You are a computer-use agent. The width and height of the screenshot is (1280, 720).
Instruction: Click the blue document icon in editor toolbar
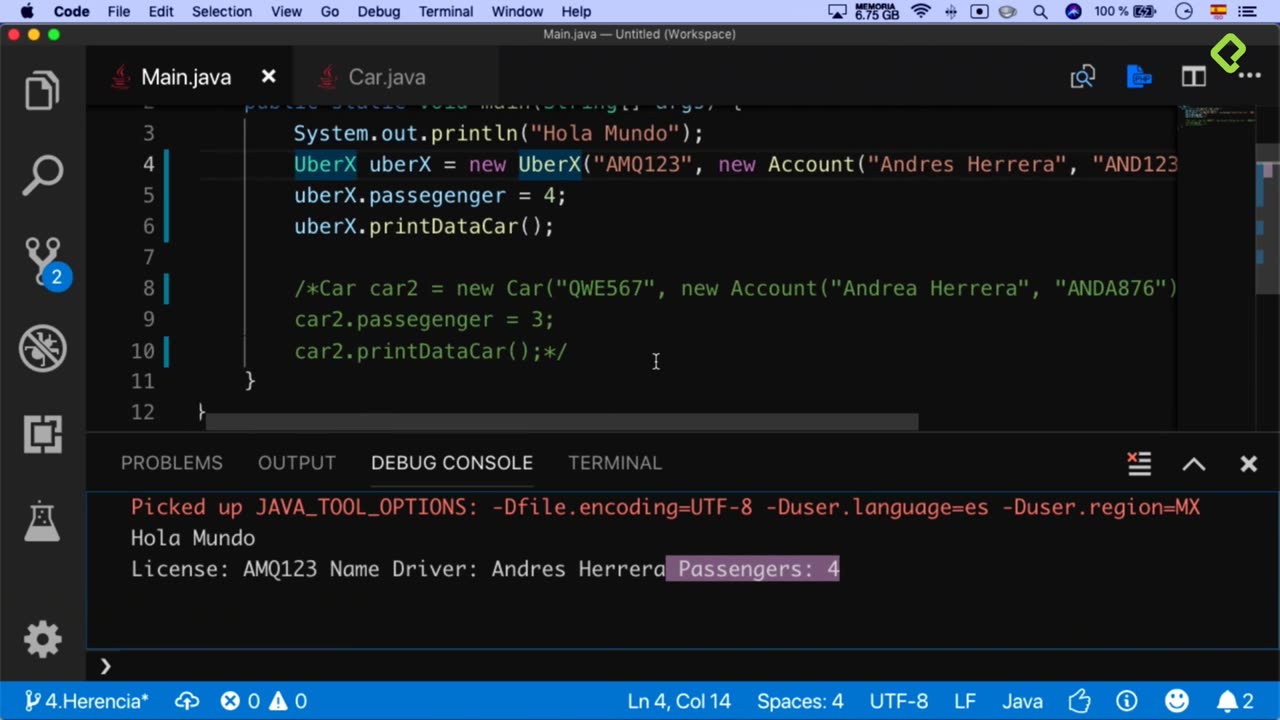point(1139,77)
